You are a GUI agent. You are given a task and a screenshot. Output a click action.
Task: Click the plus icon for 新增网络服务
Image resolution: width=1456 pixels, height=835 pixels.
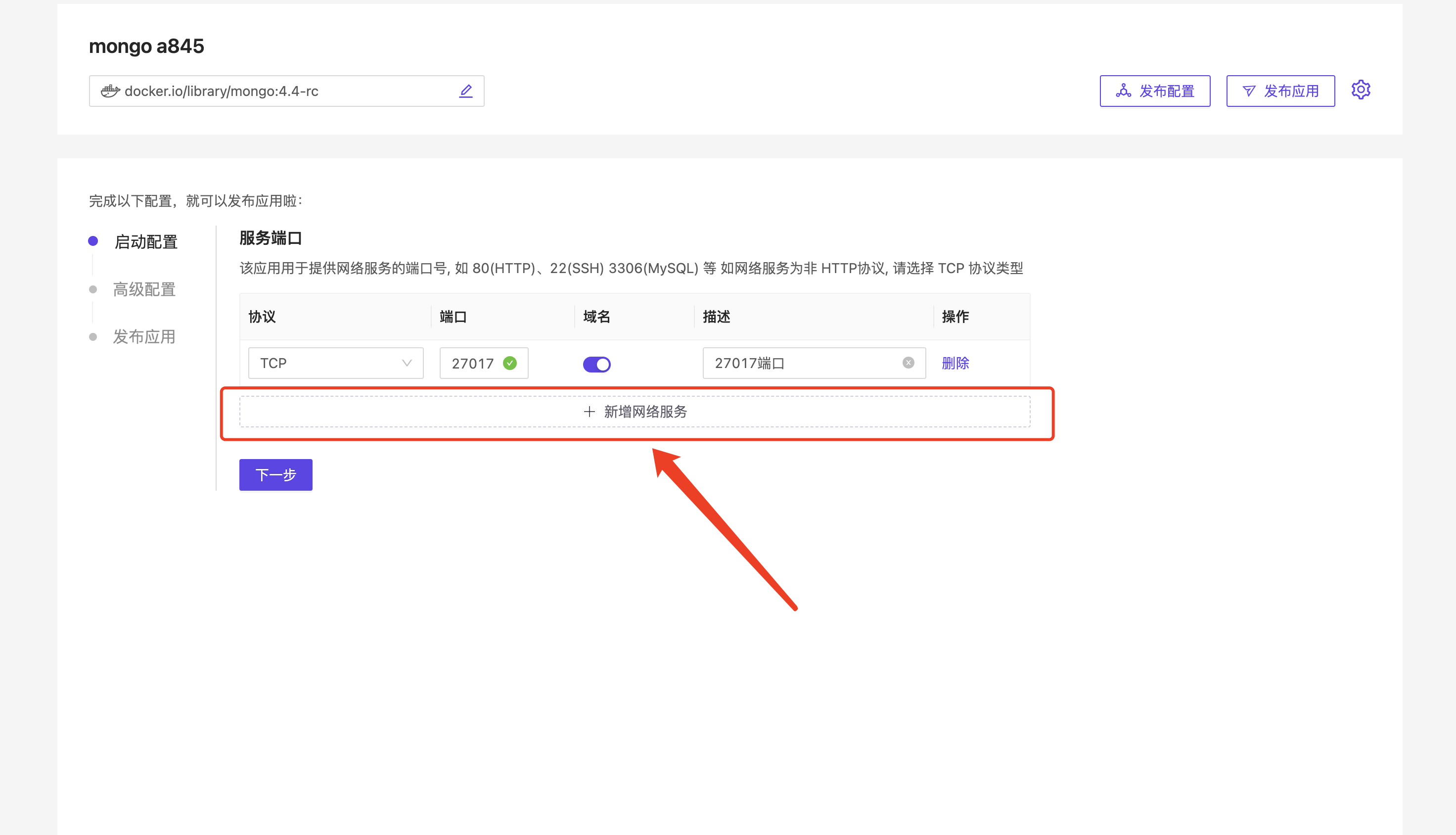pos(589,412)
